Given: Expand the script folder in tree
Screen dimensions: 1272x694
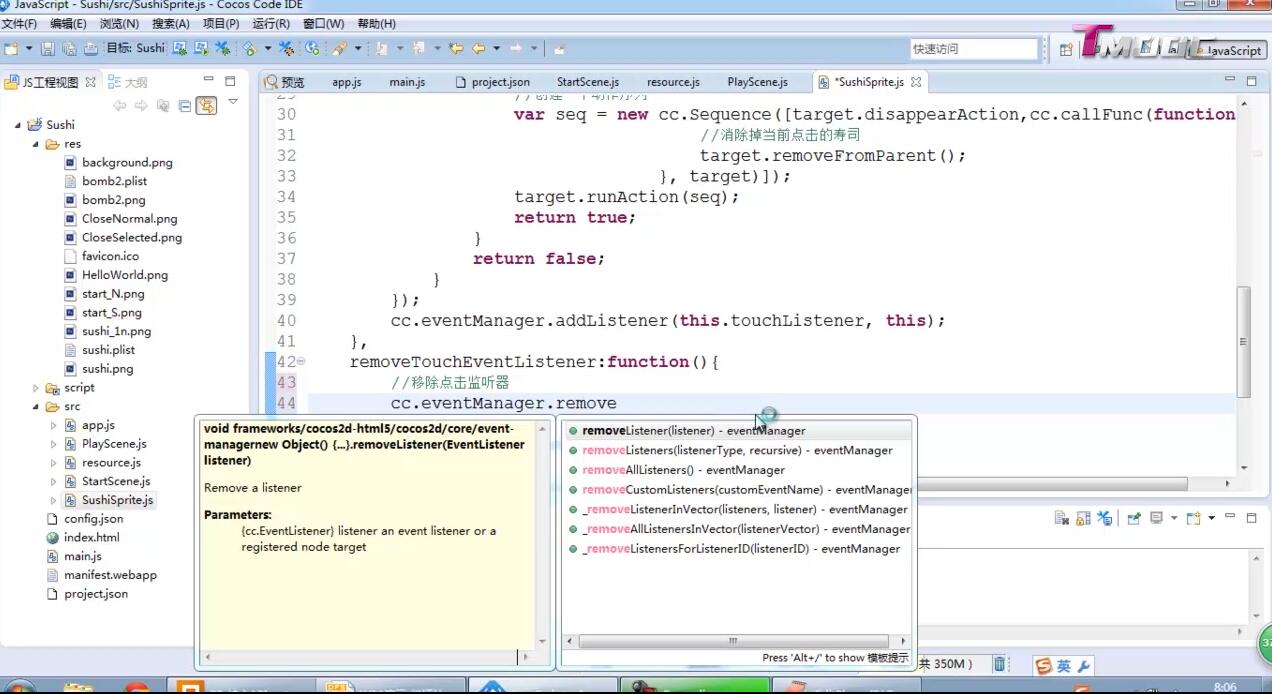Looking at the screenshot, I should point(36,388).
